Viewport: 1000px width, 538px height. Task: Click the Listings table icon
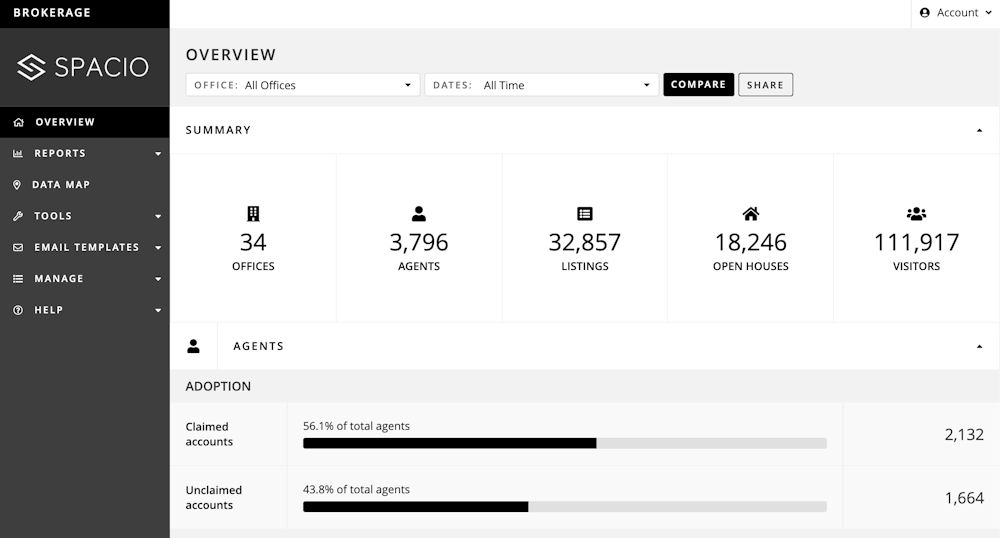585,214
